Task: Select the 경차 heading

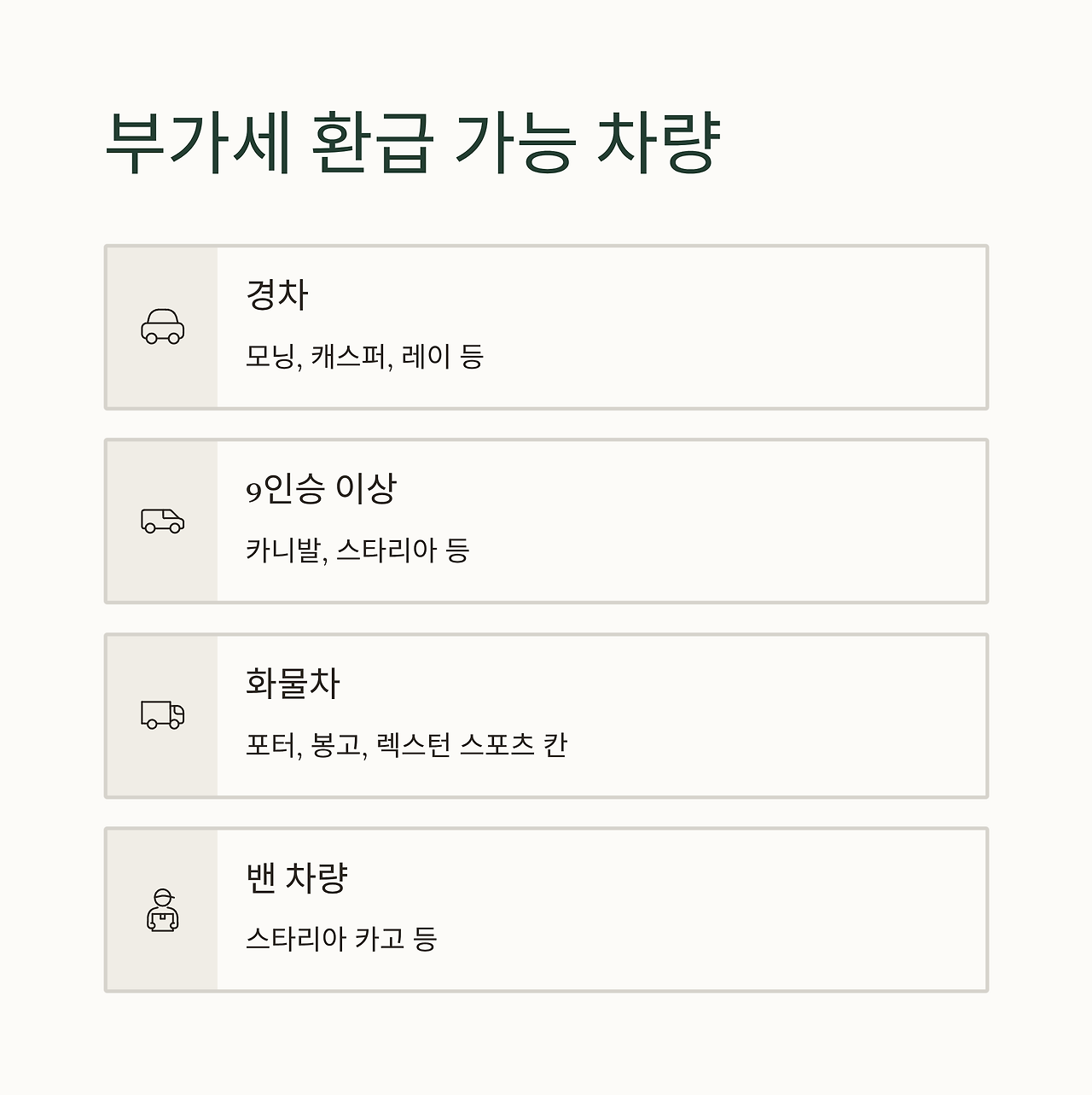Action: click(x=276, y=294)
